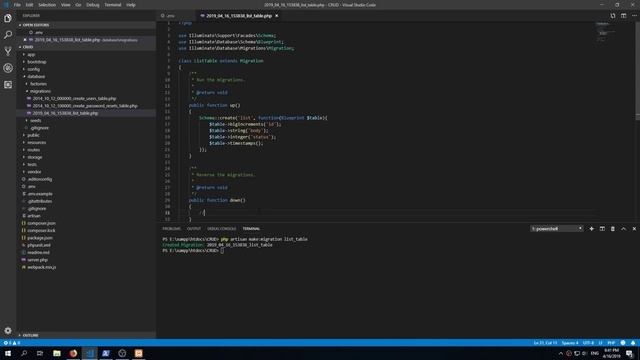The height and width of the screenshot is (360, 640).
Task: Click the open changes icon in editor toolbar
Action: click(613, 16)
